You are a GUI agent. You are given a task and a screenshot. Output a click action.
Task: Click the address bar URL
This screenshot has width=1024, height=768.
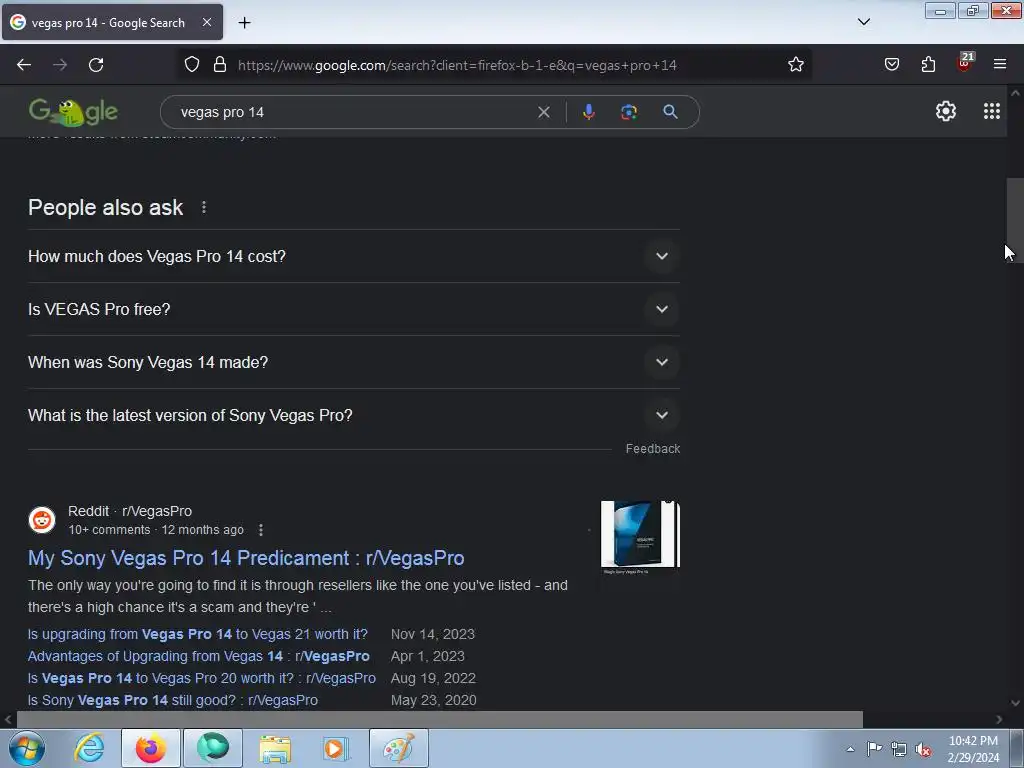point(457,65)
